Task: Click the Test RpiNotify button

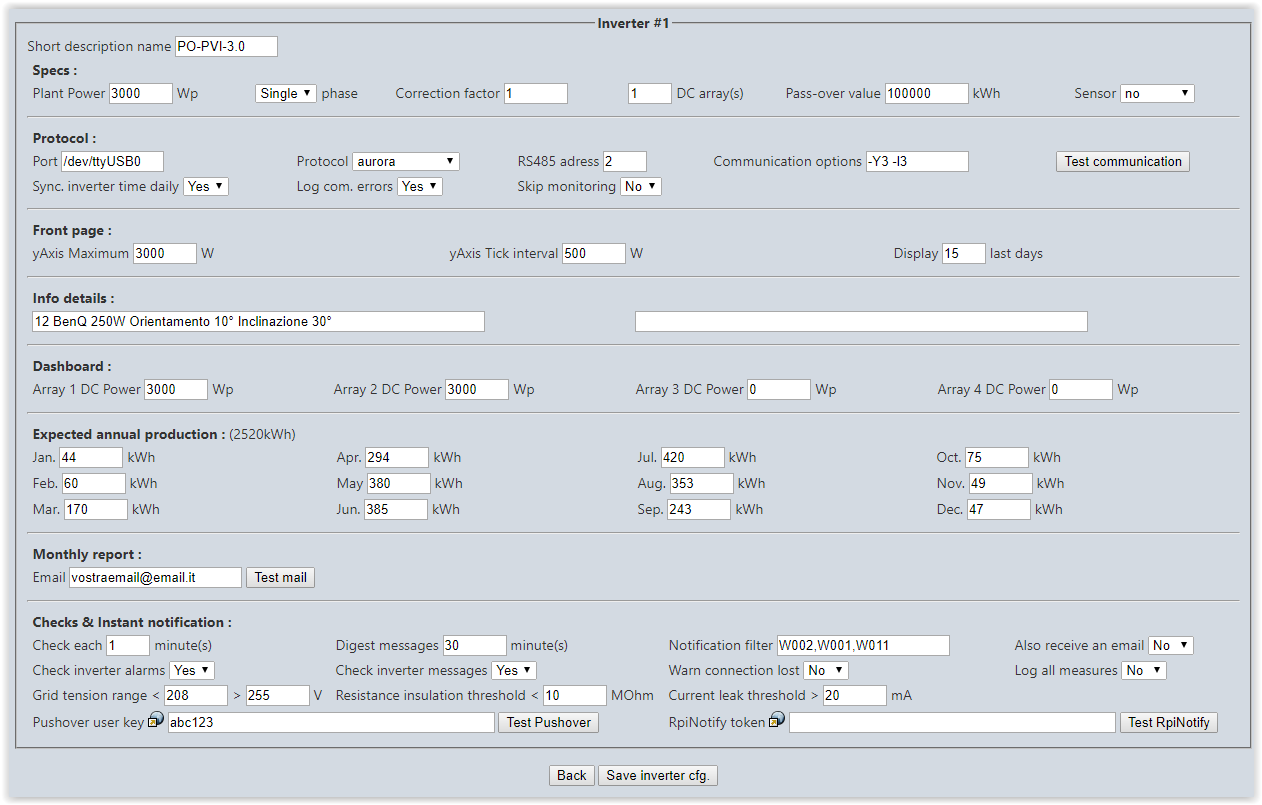Action: click(x=1169, y=722)
